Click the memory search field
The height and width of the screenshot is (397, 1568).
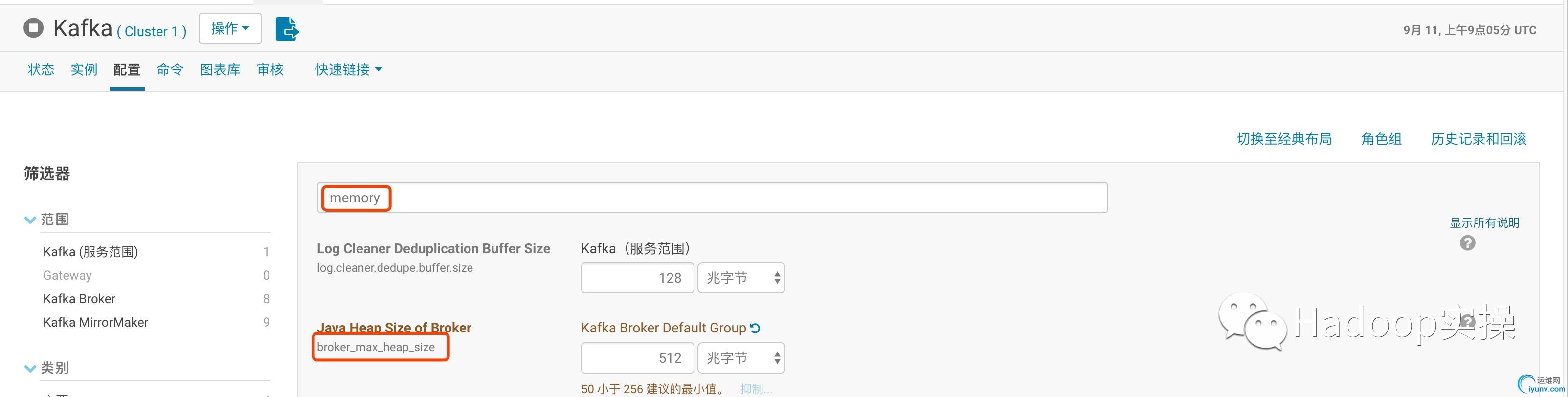coord(712,198)
